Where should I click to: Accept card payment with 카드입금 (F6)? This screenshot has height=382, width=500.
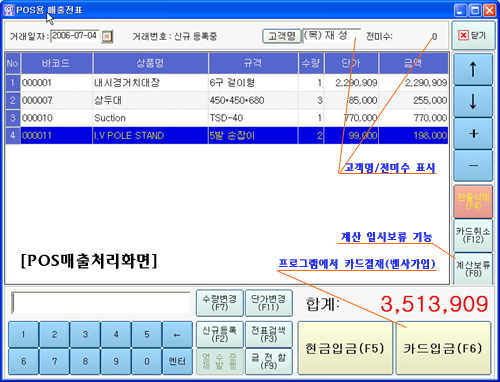click(443, 348)
